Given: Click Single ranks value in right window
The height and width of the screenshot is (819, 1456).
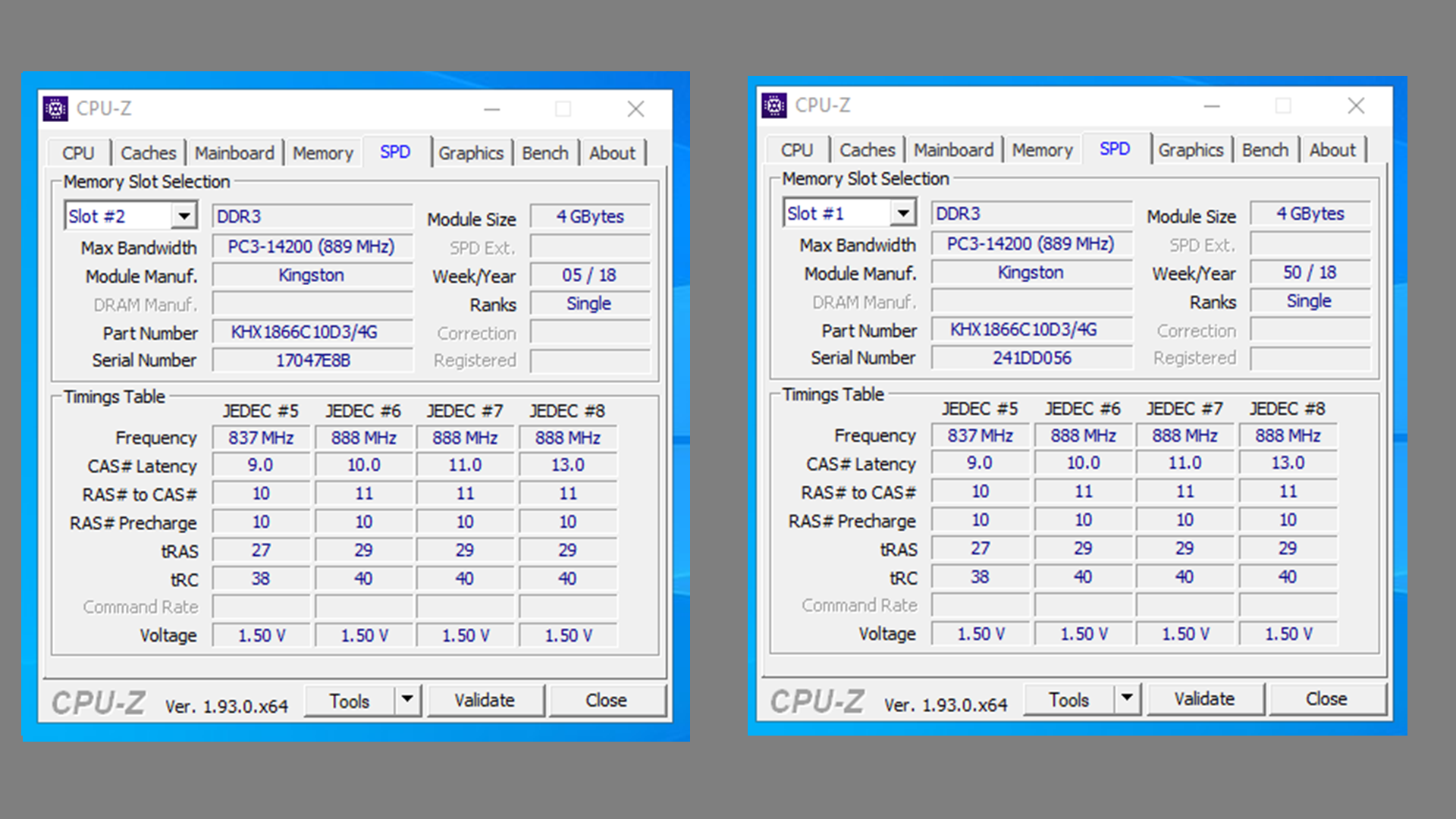Looking at the screenshot, I should click(x=1310, y=301).
